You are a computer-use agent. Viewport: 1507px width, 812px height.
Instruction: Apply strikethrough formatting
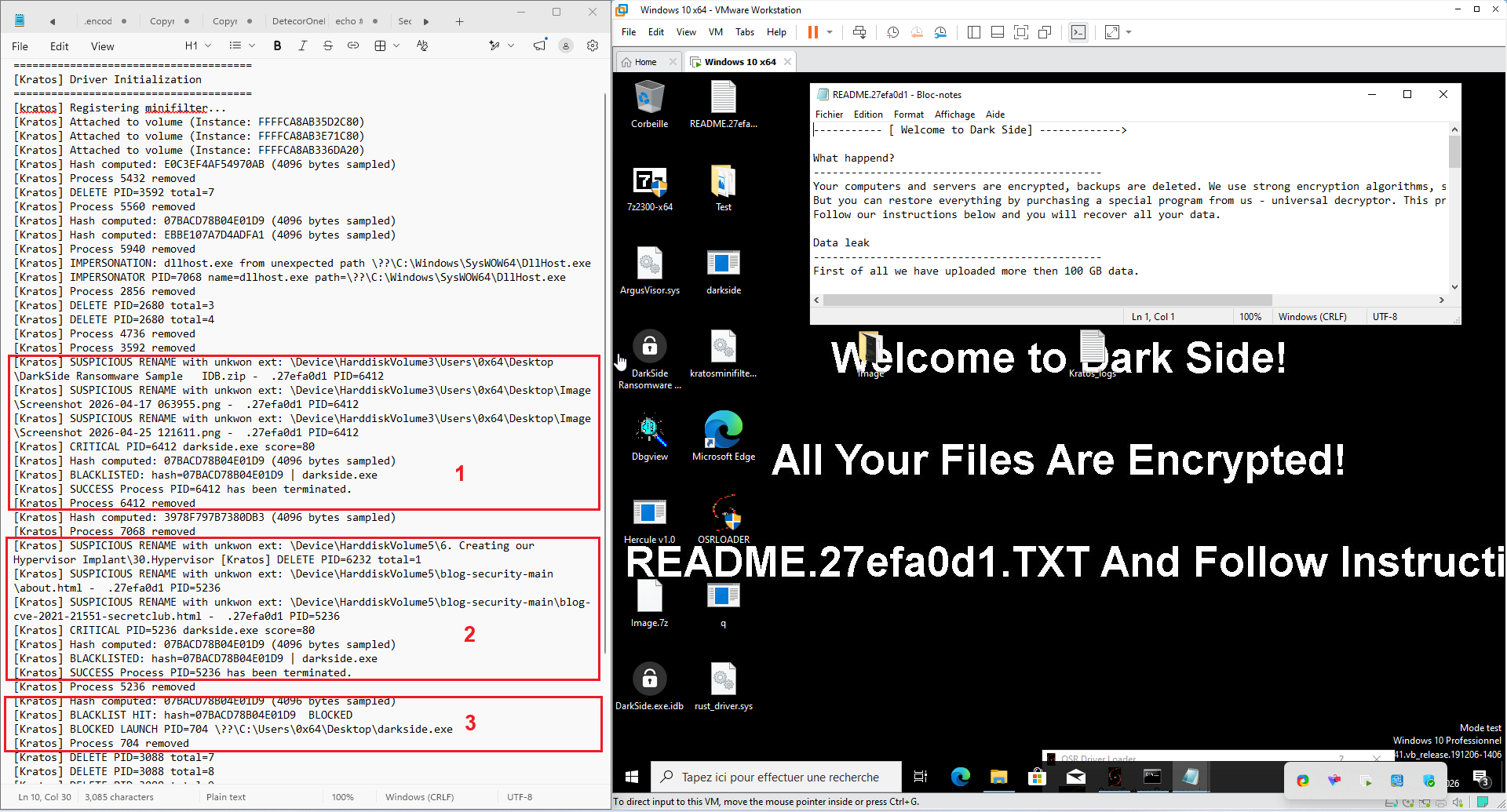tap(328, 46)
